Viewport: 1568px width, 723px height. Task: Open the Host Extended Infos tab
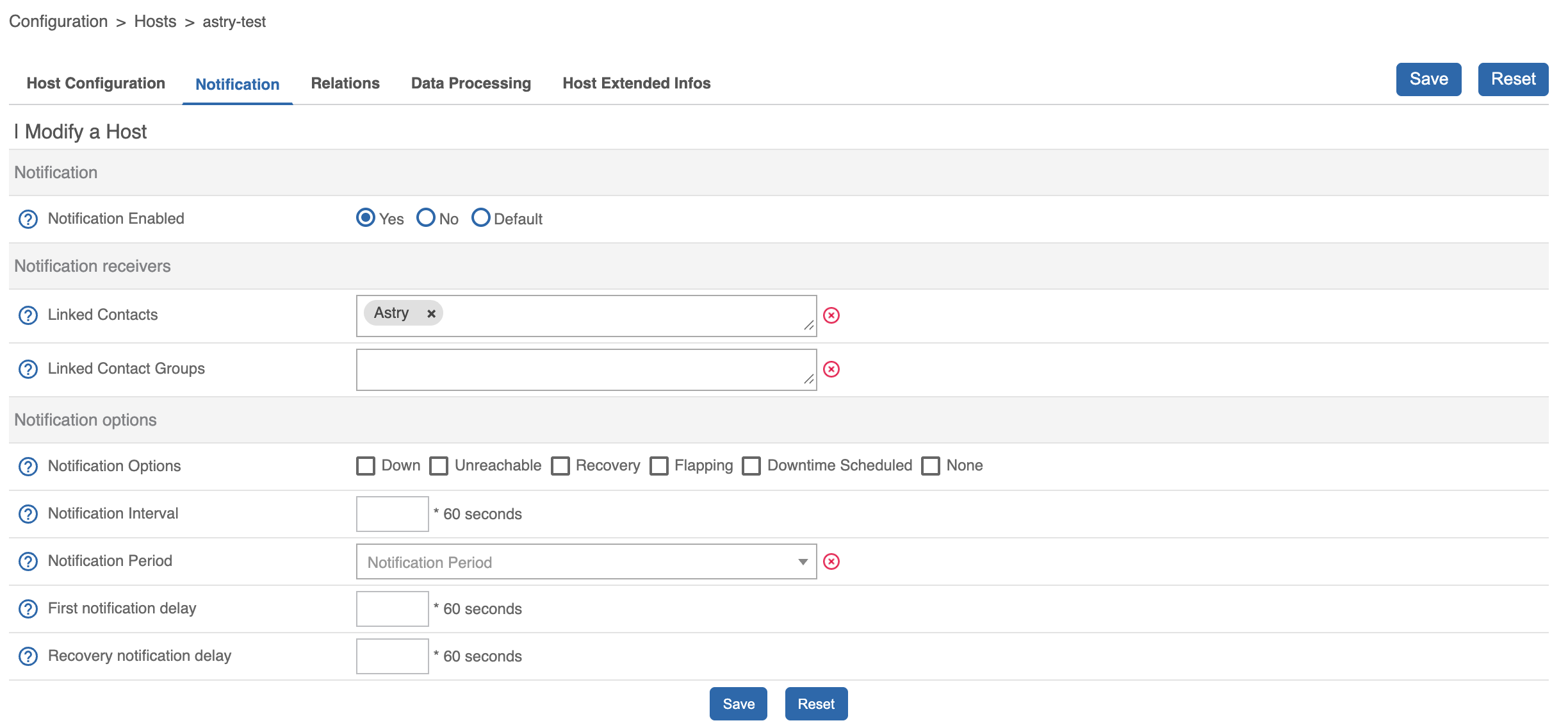(637, 83)
